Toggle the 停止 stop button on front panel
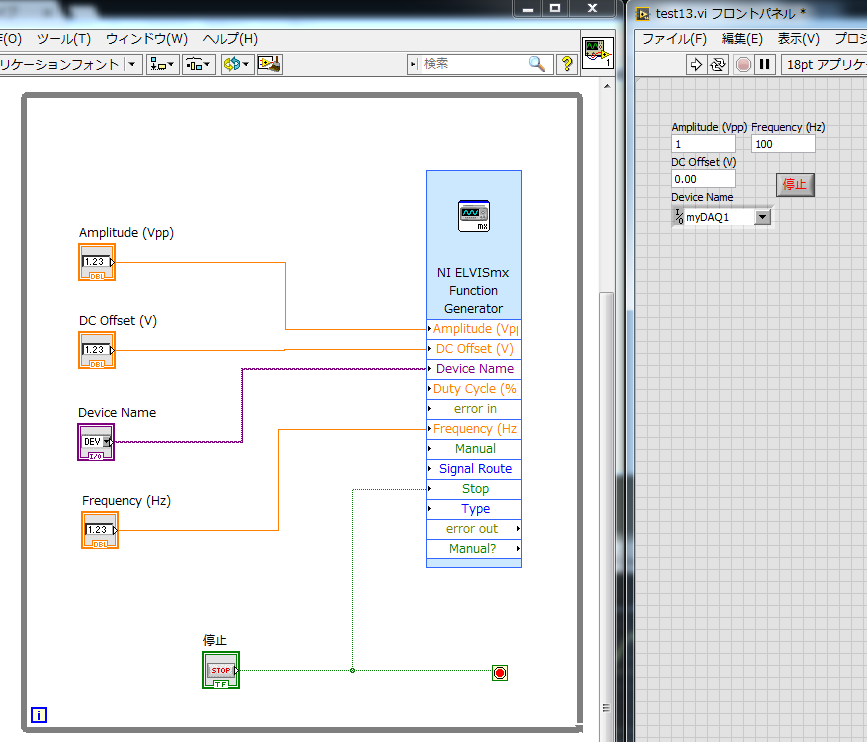 pos(795,184)
